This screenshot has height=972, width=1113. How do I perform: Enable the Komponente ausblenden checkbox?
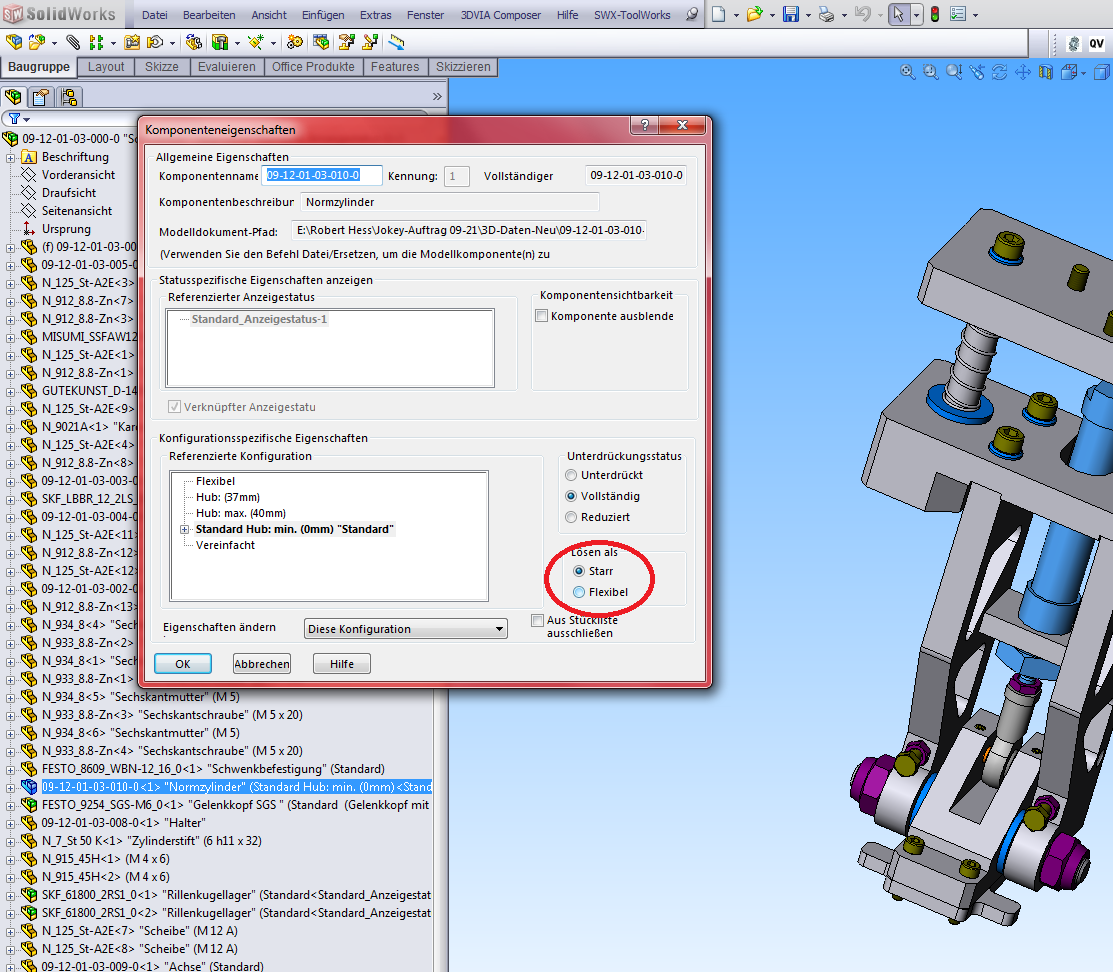[541, 314]
